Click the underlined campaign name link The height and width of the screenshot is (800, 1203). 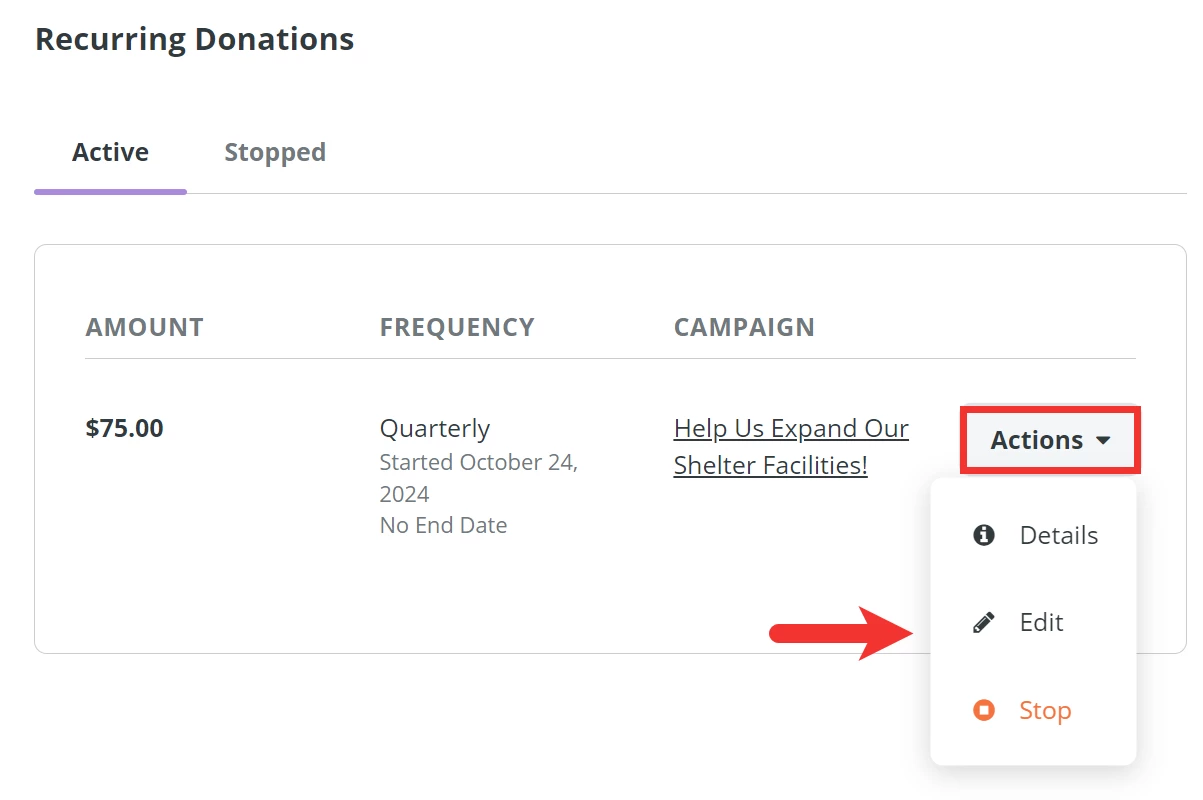click(791, 446)
